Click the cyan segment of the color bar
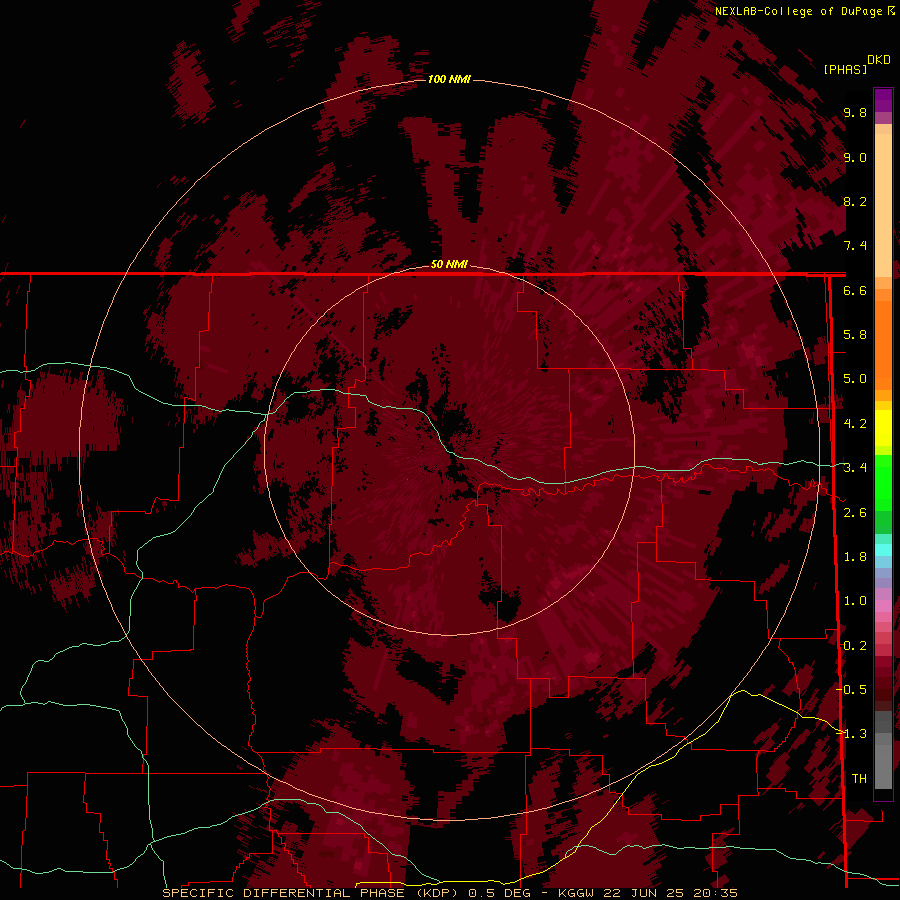 pos(883,550)
